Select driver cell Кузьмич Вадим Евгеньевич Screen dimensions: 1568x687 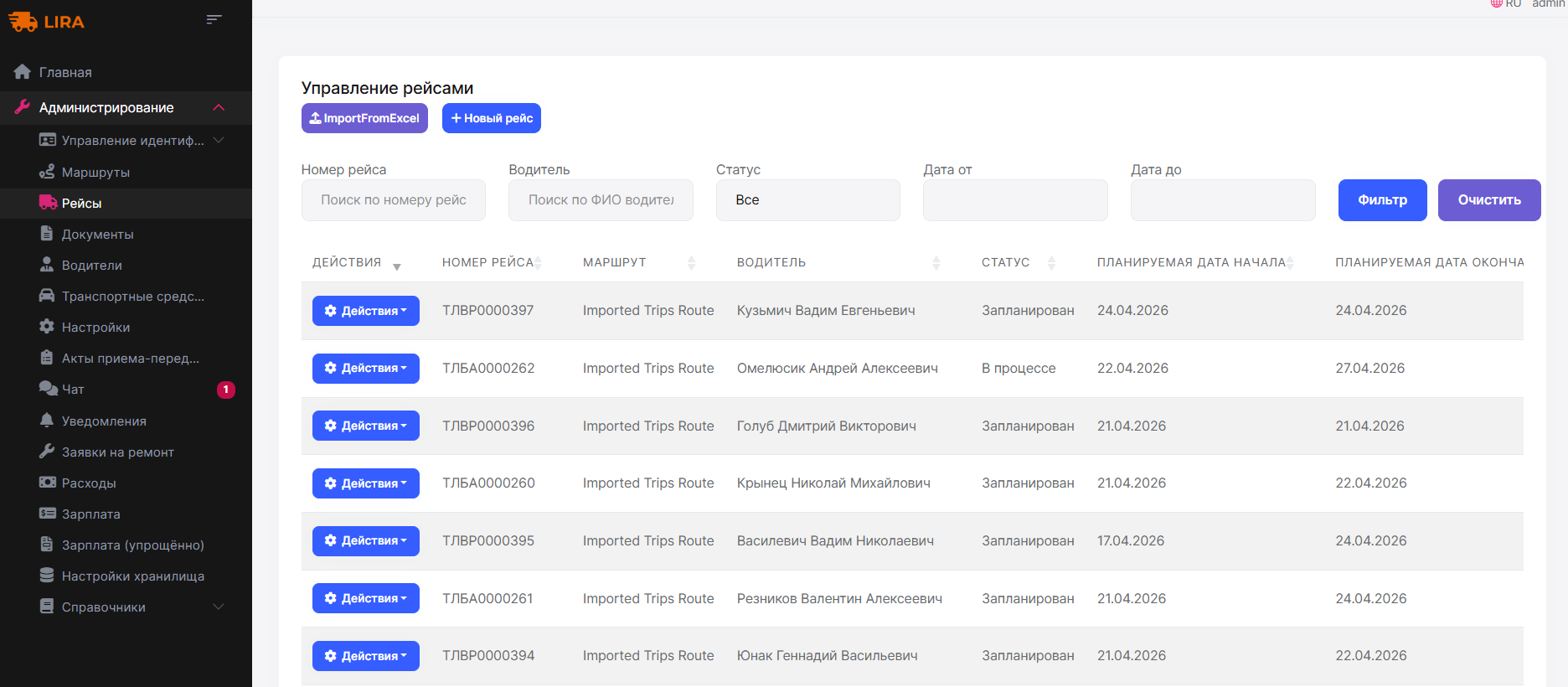826,311
